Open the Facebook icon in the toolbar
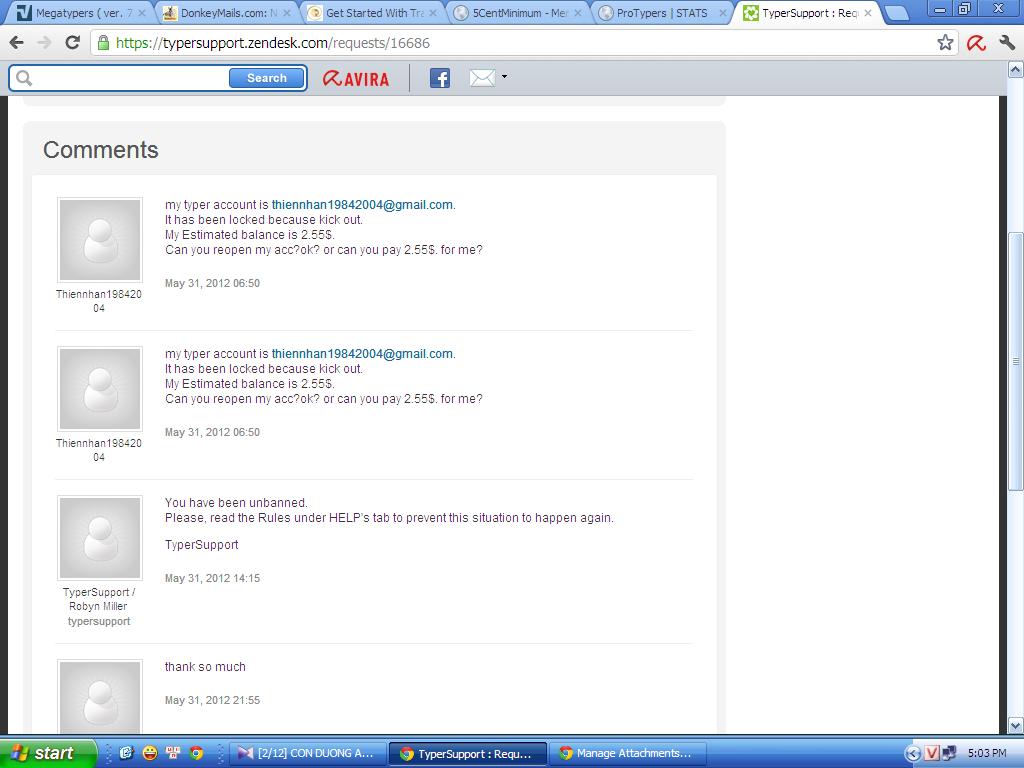 [440, 78]
